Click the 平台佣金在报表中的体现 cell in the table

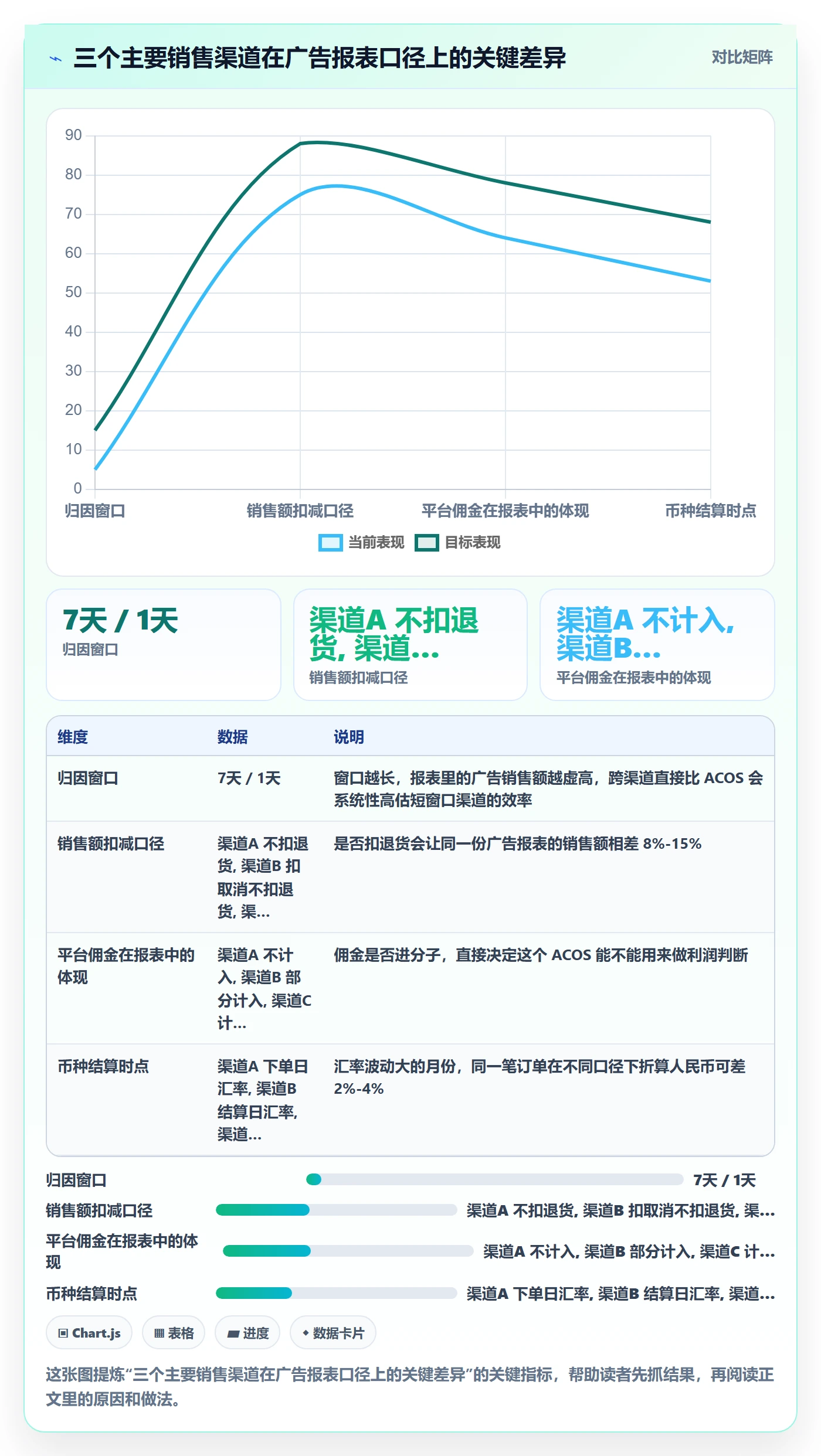(x=126, y=966)
